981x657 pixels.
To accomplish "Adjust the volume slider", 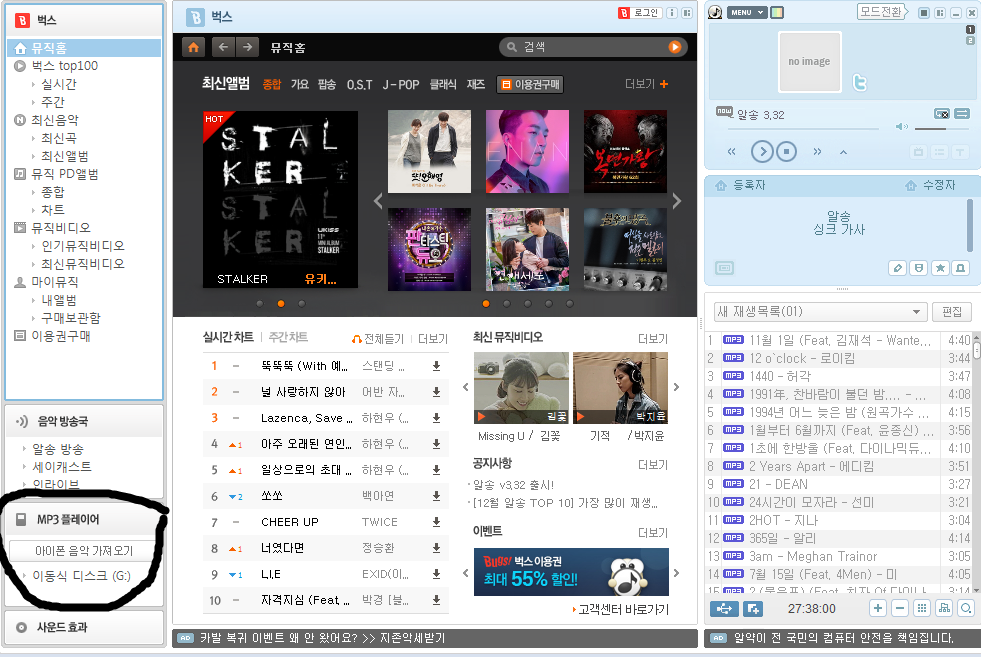I will 942,128.
